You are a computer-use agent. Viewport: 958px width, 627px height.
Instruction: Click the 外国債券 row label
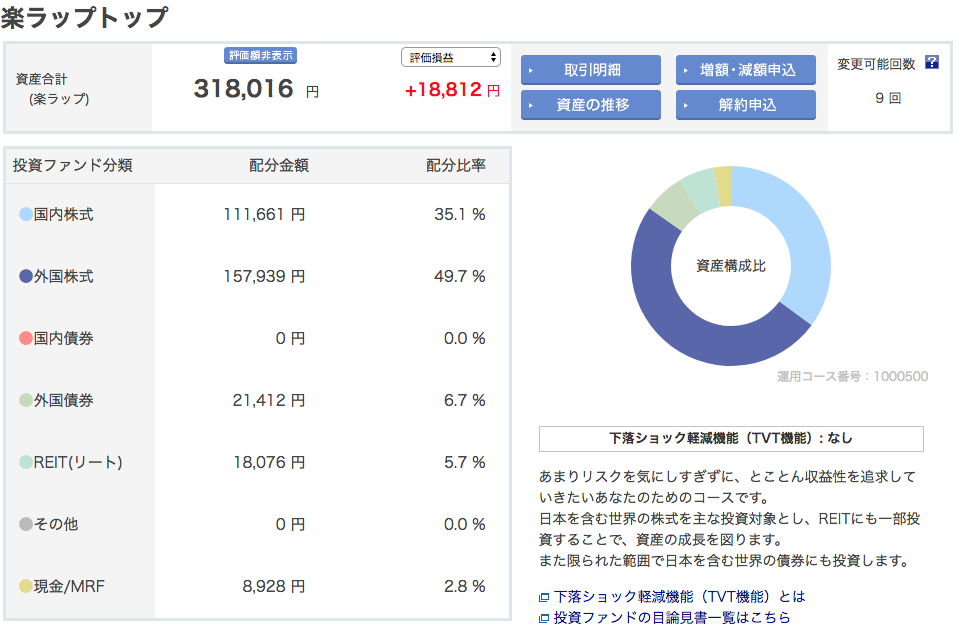pos(64,400)
